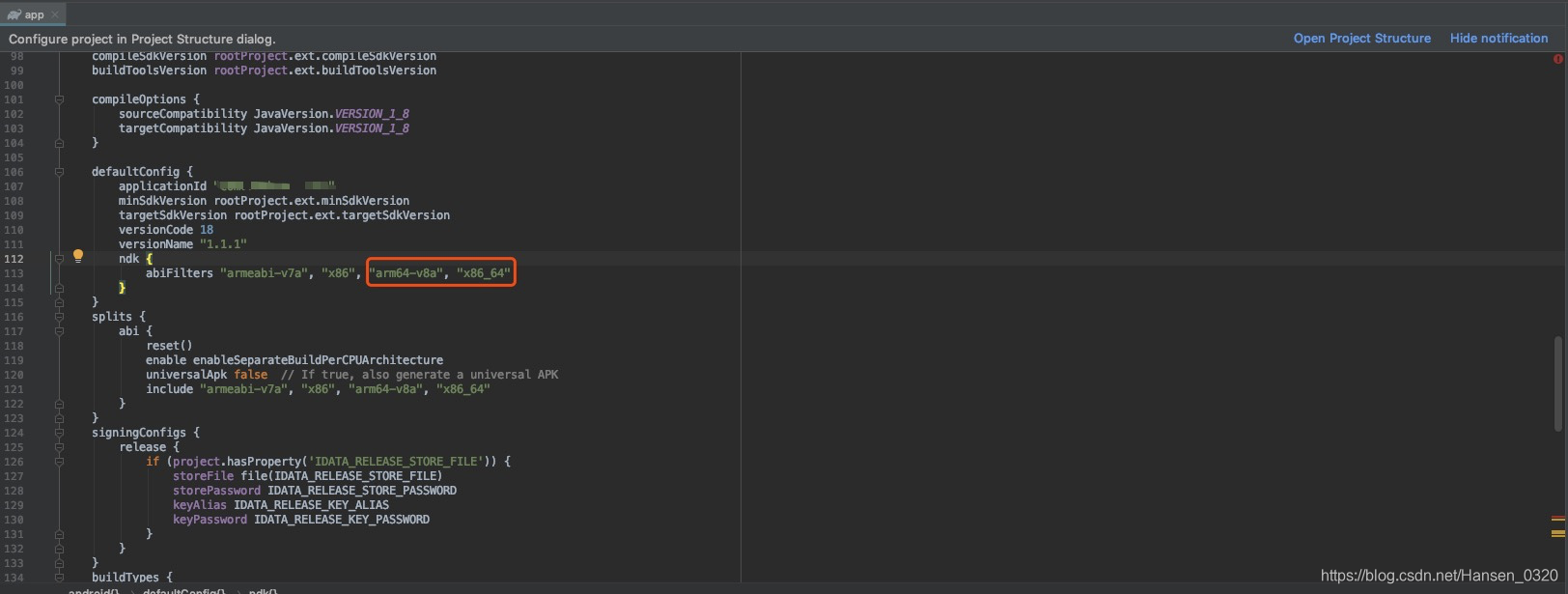Click 'IDATA_RELEASE_STORE_FILE' string on line 126
This screenshot has width=1568, height=594.
point(396,462)
